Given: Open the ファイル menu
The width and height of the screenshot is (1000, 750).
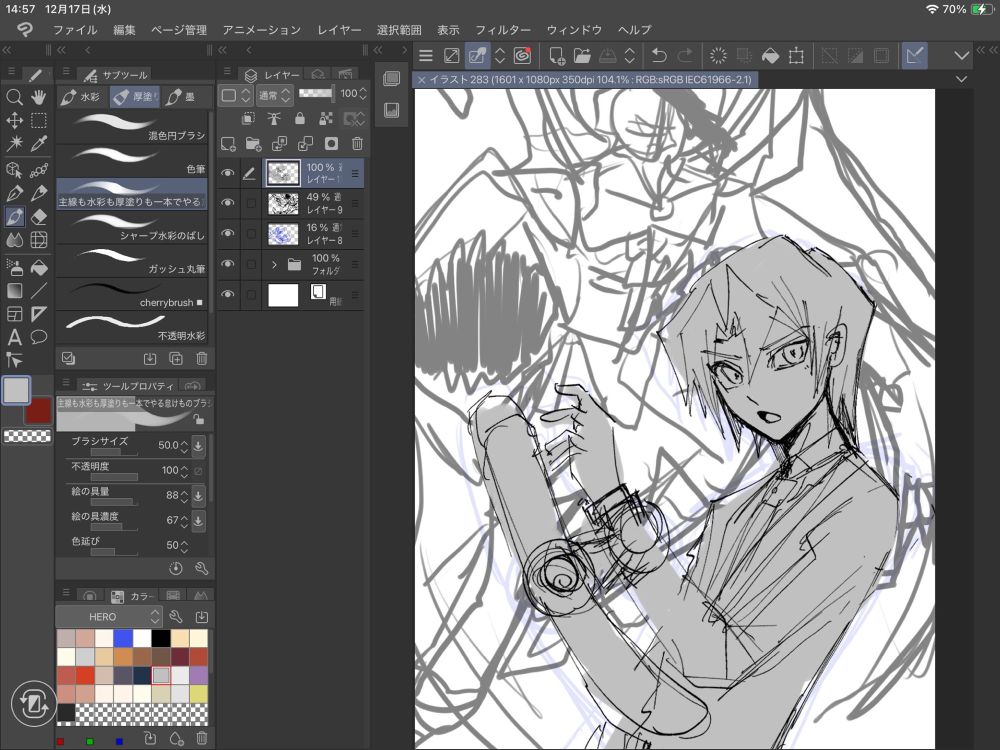Looking at the screenshot, I should point(75,29).
